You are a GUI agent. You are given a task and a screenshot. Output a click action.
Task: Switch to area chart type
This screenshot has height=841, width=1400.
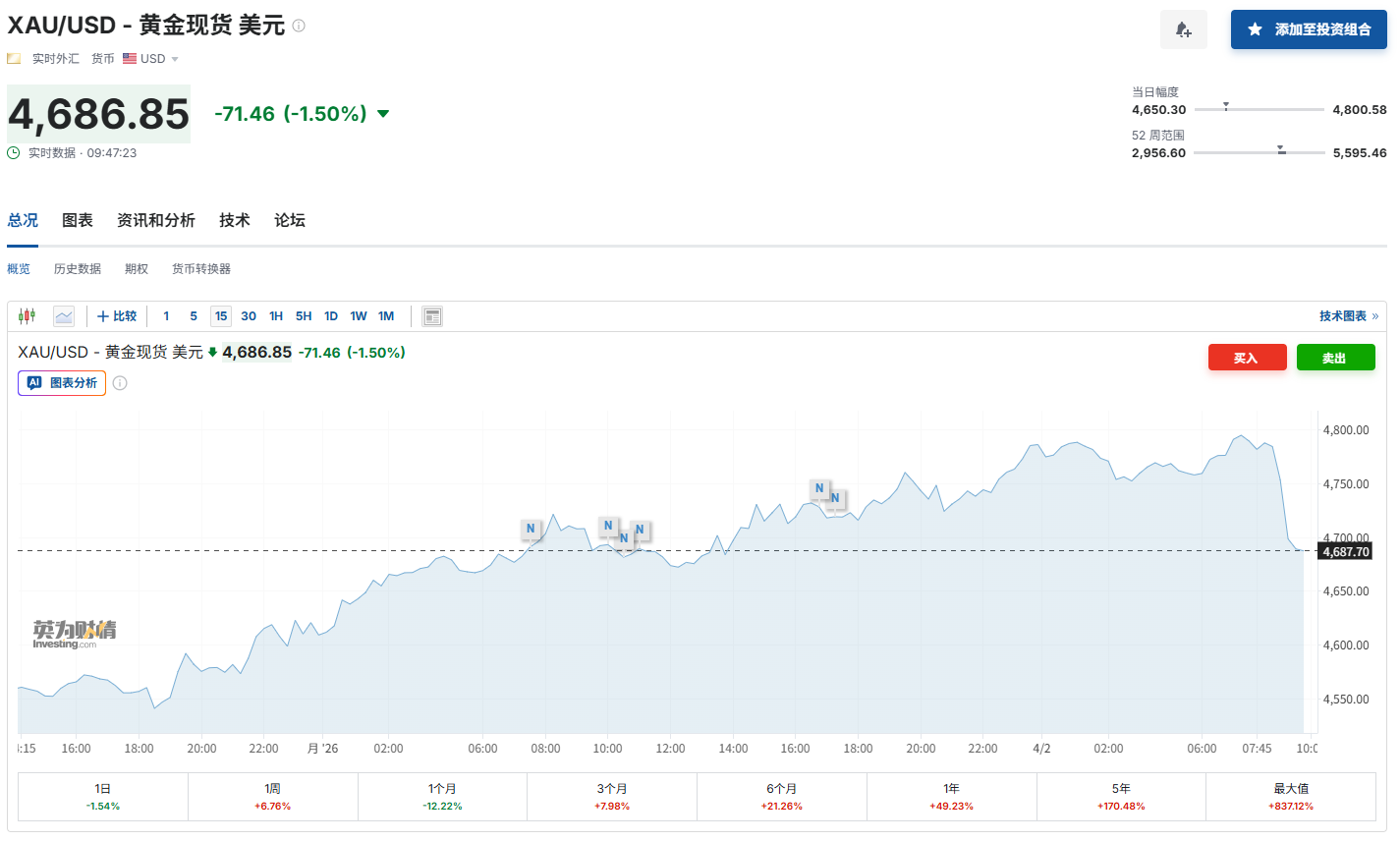(x=64, y=316)
